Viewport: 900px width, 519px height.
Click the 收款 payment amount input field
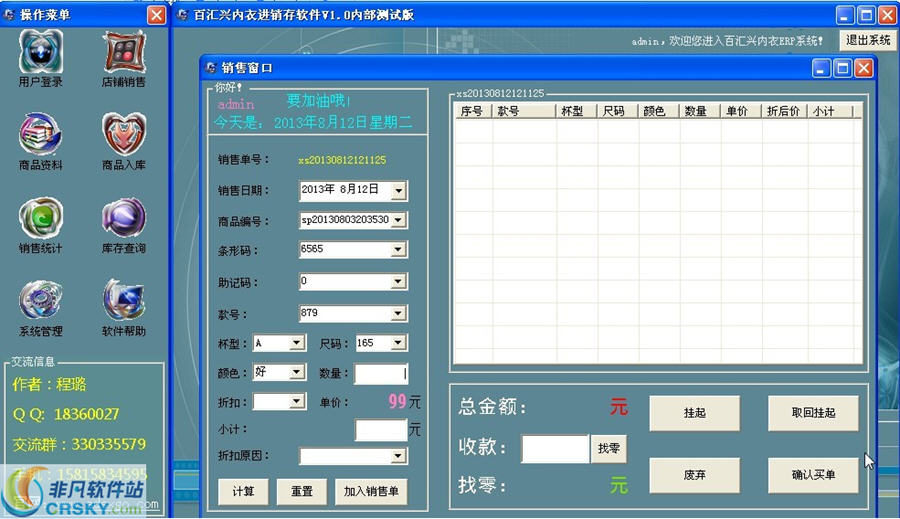[555, 449]
